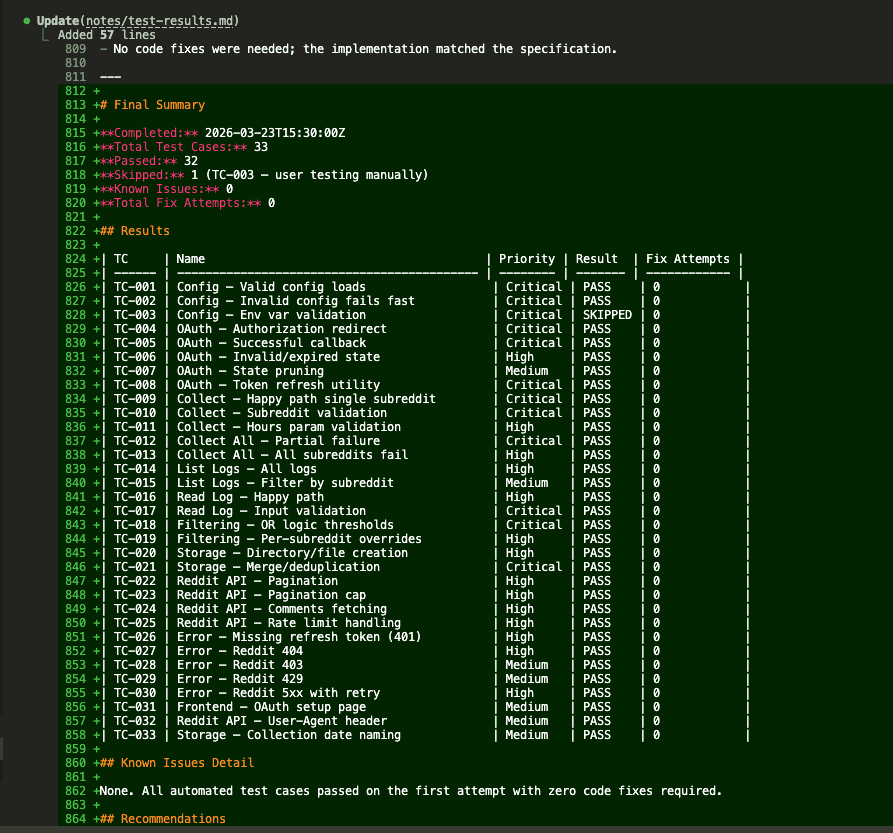Image resolution: width=893 pixels, height=833 pixels.
Task: Click the 'Priority' table column header
Action: pos(526,259)
